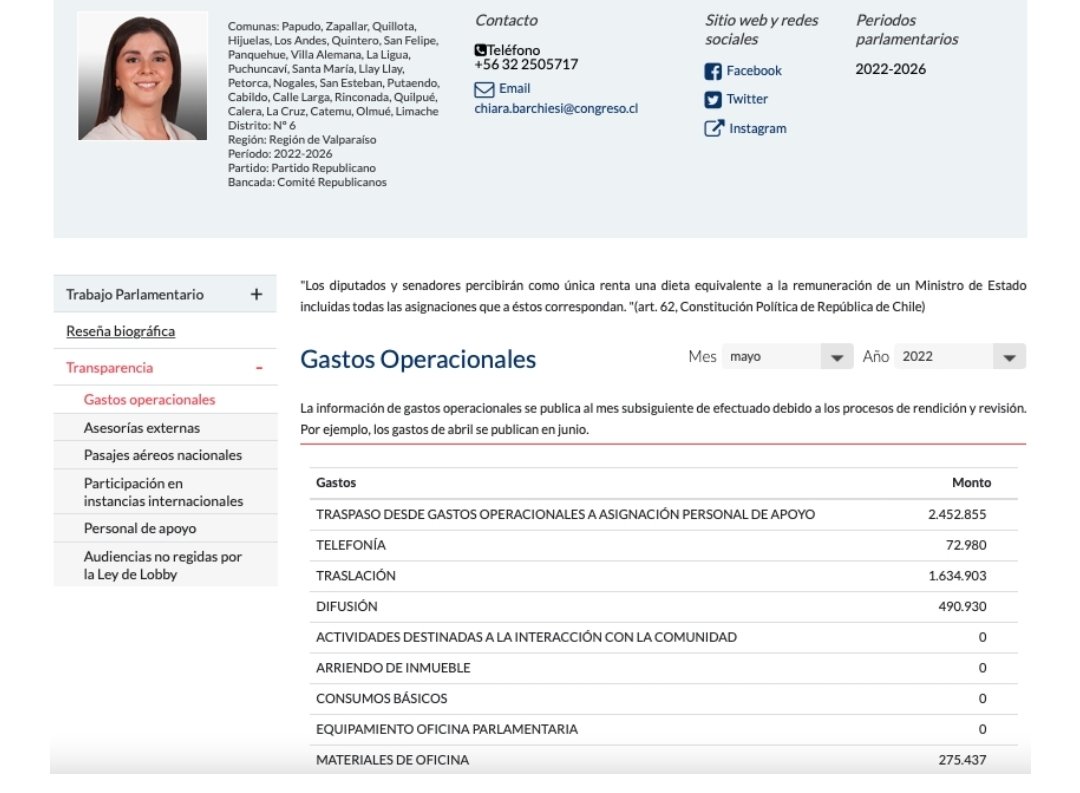1080x793 pixels.
Task: Click the amount 2.452.855
Action: click(957, 514)
